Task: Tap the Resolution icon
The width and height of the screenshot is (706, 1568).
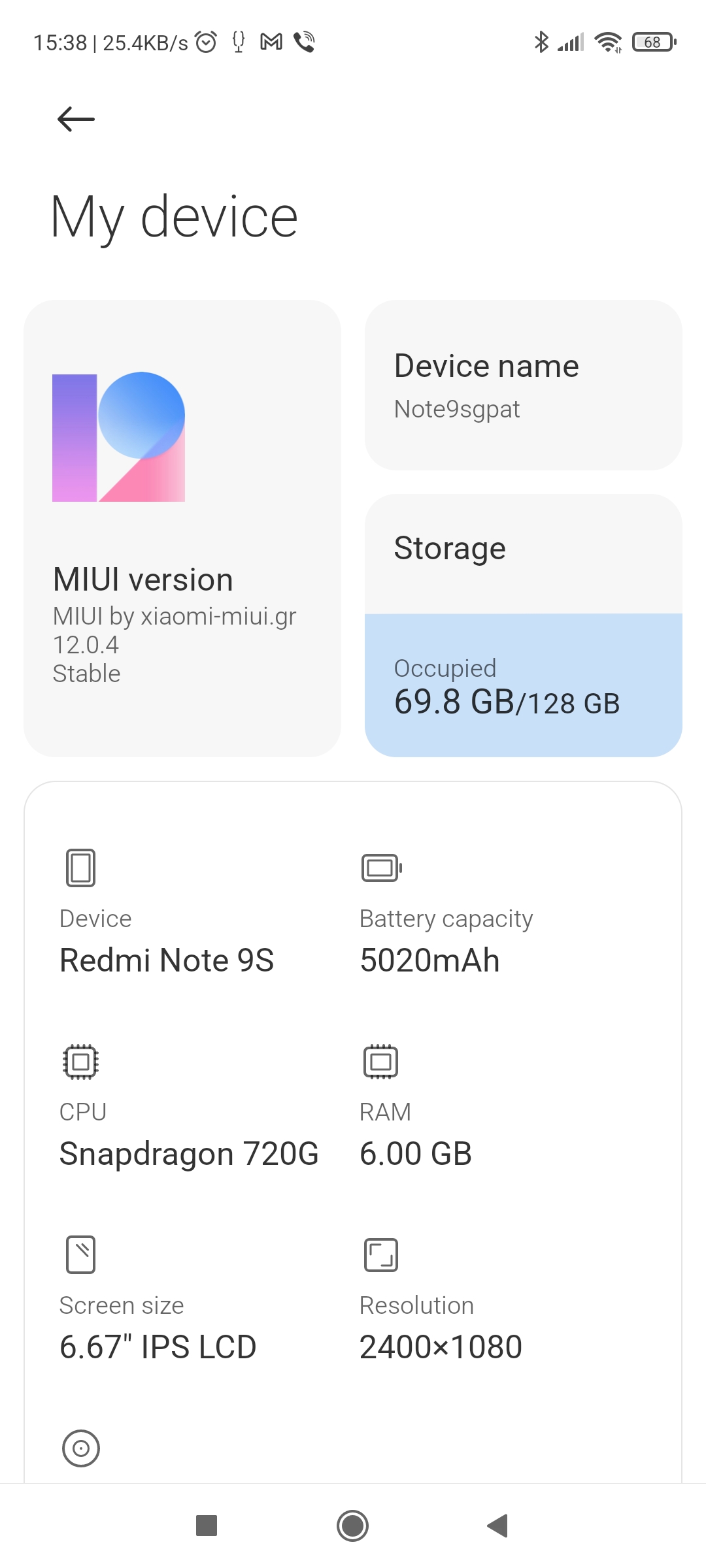Action: pos(380,1254)
